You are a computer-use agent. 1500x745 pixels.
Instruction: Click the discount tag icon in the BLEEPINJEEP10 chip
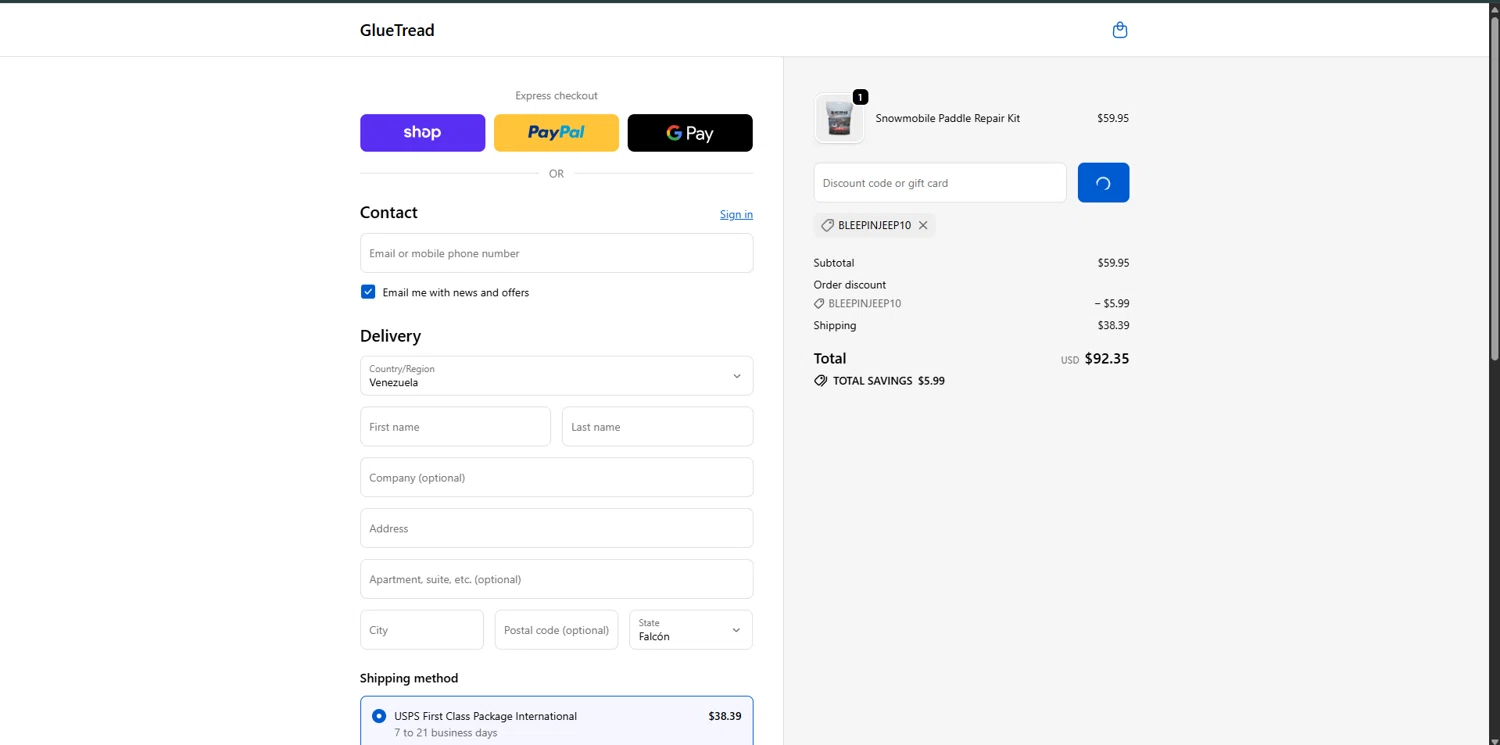point(827,226)
